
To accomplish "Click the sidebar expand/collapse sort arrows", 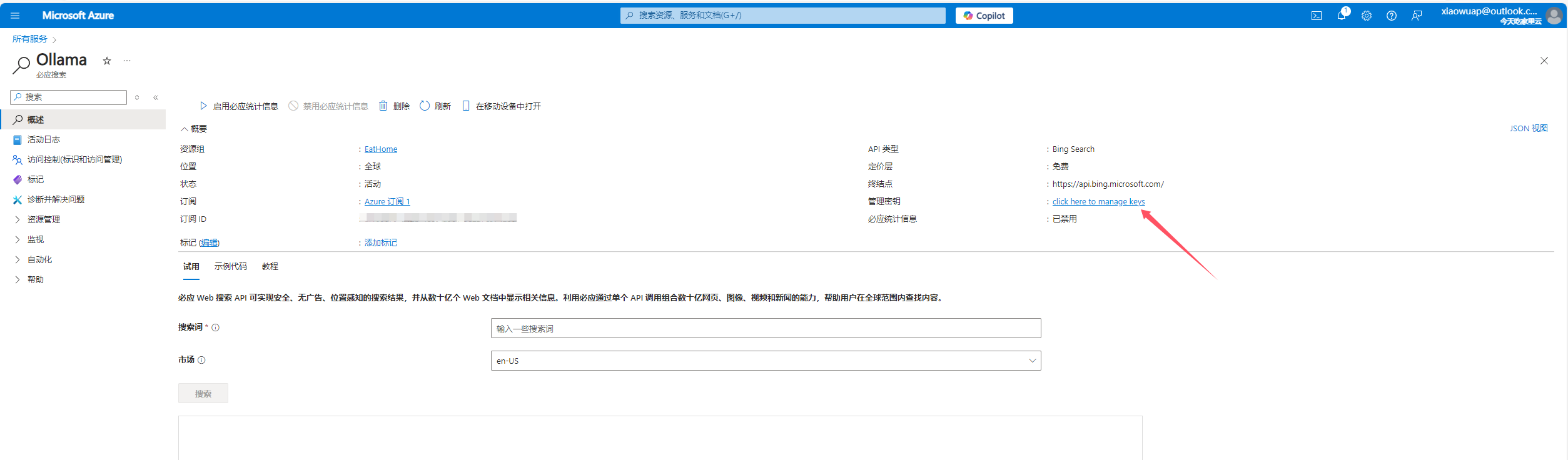I will [x=137, y=97].
